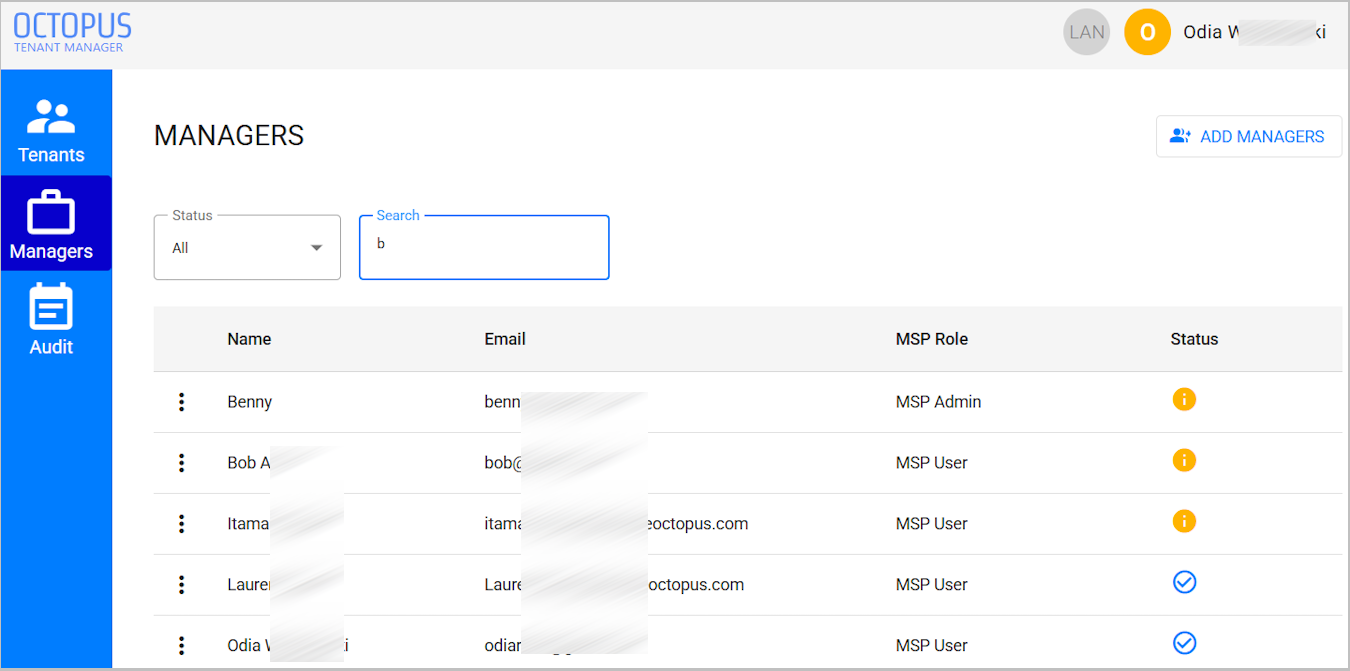Click the ADD MANAGERS button
Screen dimensions: 1350x671
point(1249,136)
